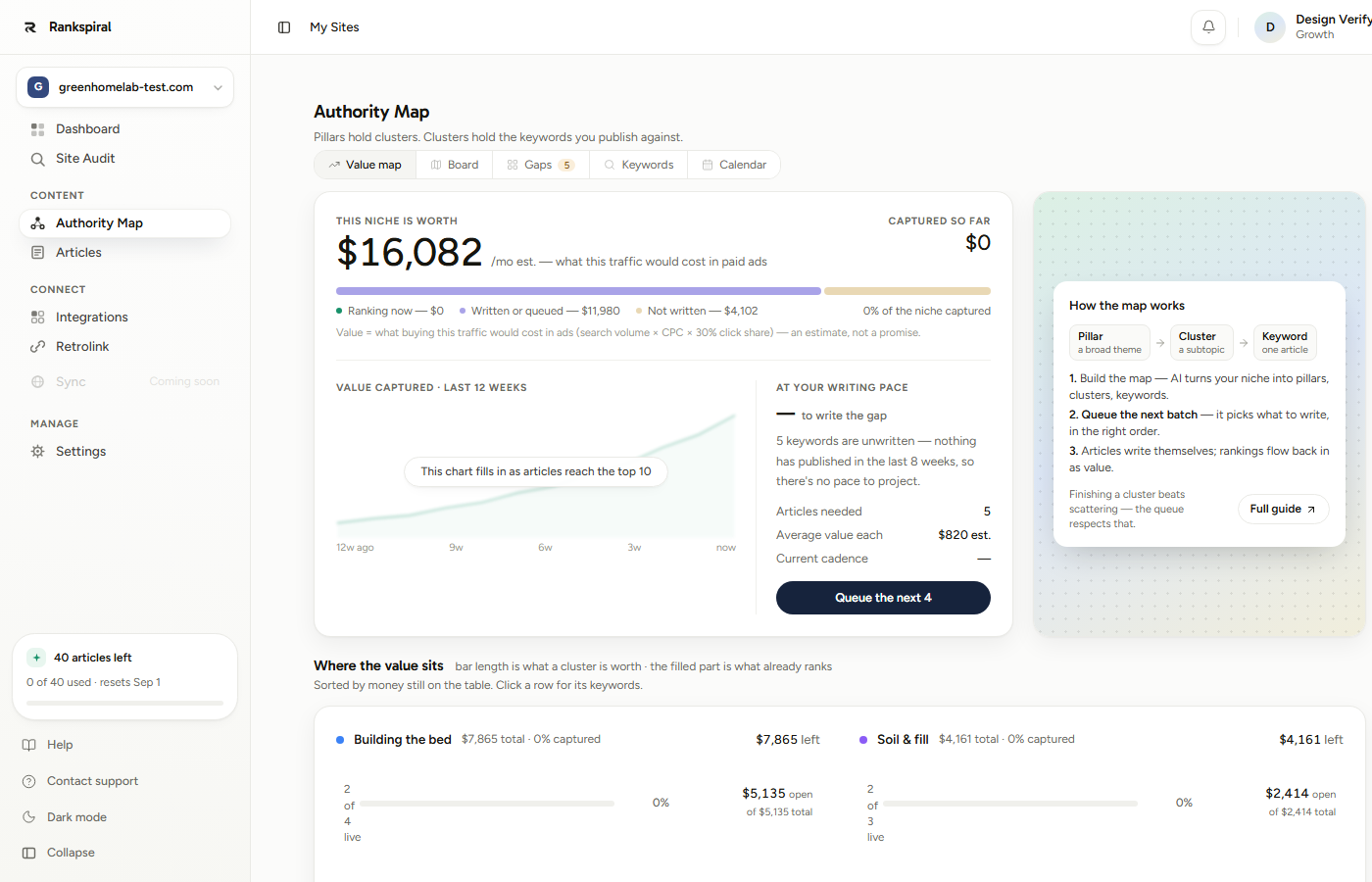This screenshot has height=882, width=1372.
Task: Open the greenhomelab-test.com site dropdown
Action: pyautogui.click(x=125, y=87)
